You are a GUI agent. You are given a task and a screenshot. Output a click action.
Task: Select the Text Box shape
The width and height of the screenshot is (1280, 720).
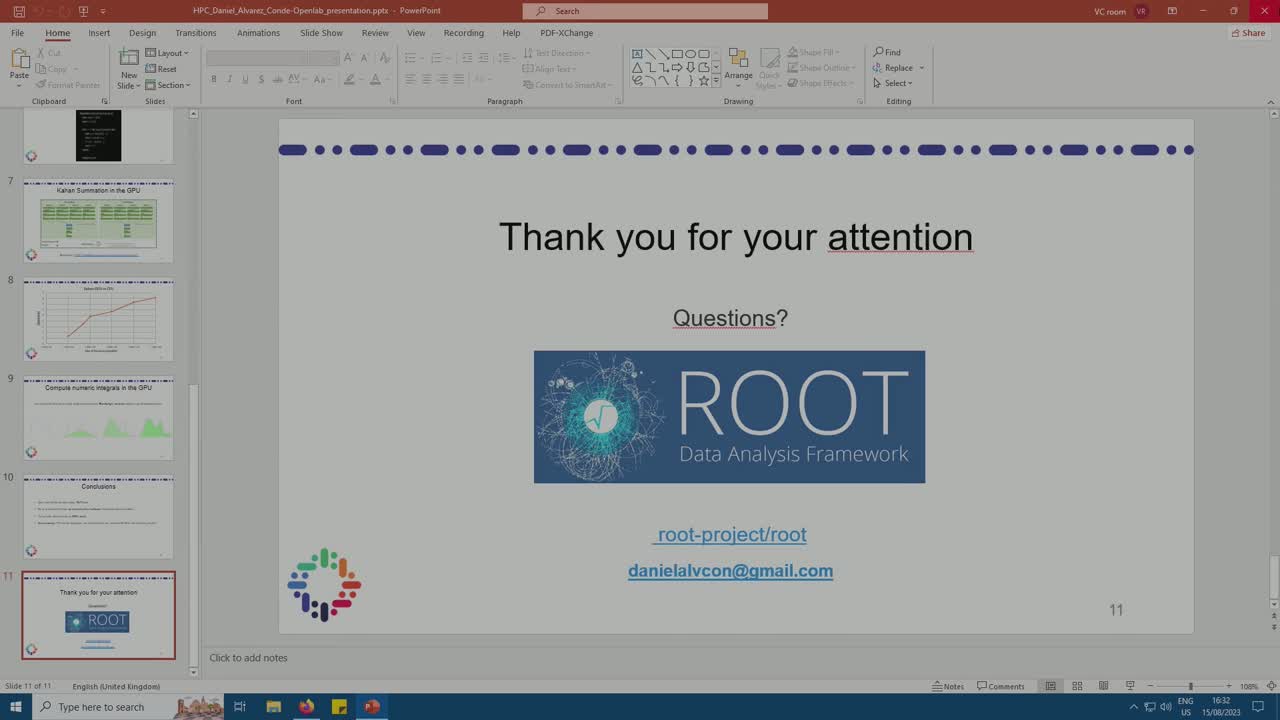637,54
